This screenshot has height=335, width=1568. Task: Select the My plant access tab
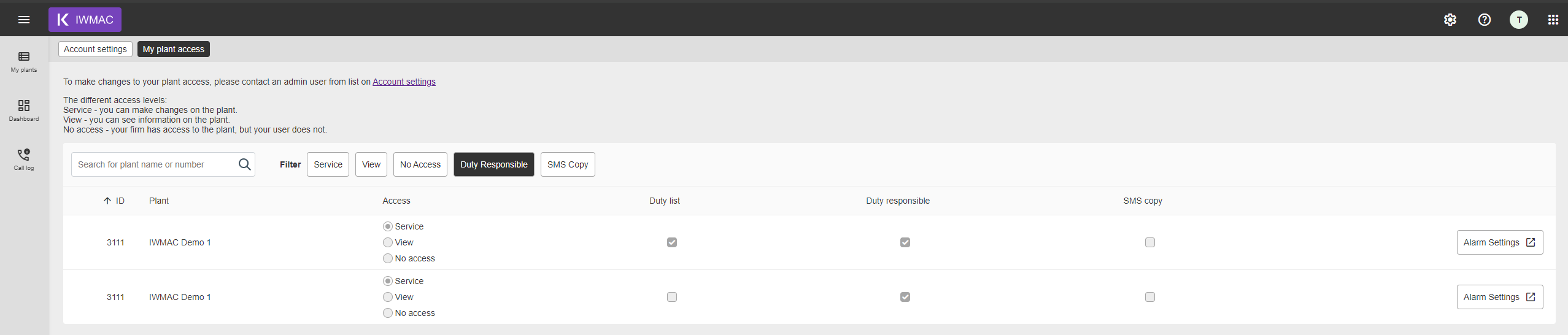pos(174,49)
